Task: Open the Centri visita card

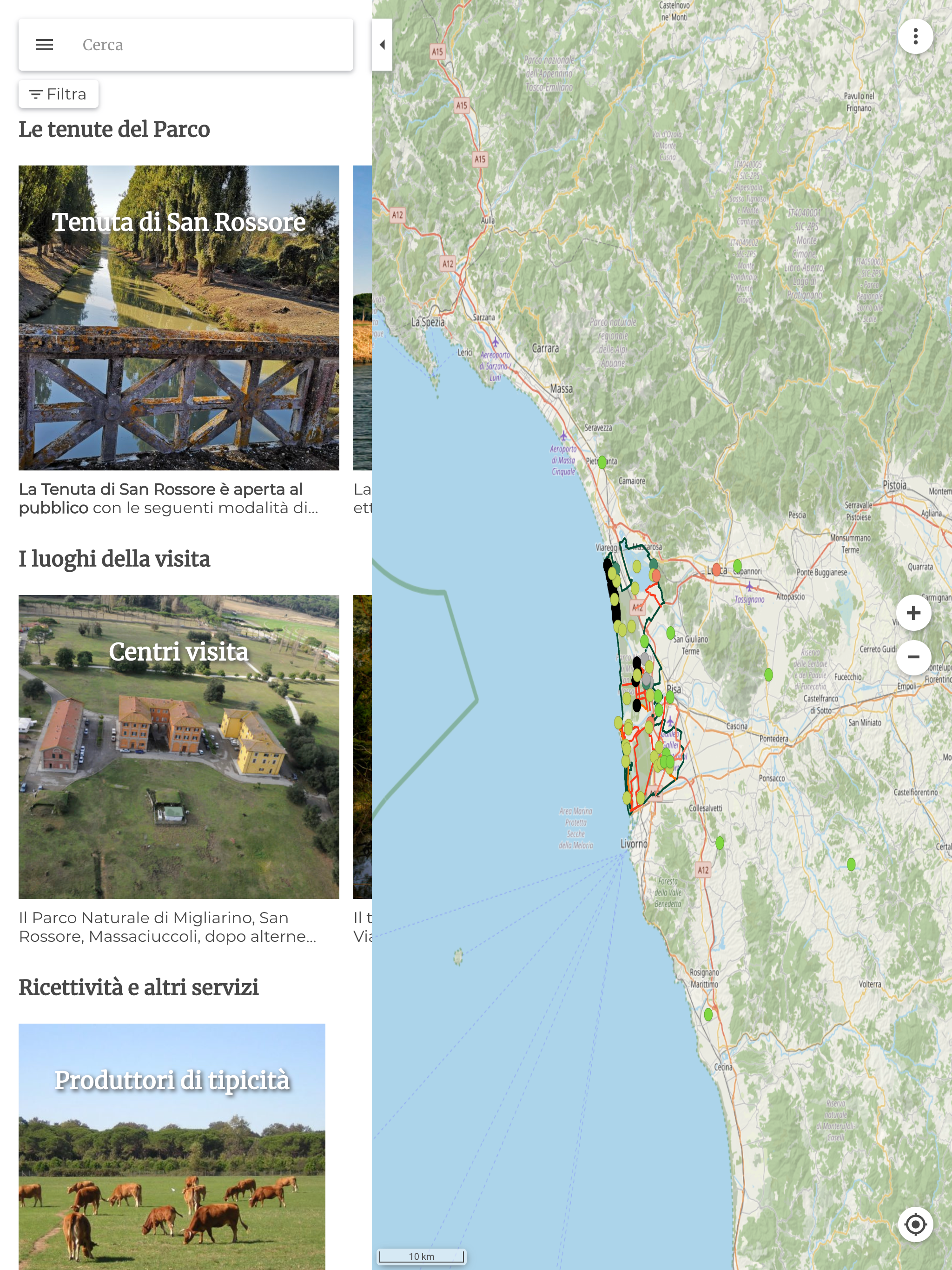Action: click(178, 747)
